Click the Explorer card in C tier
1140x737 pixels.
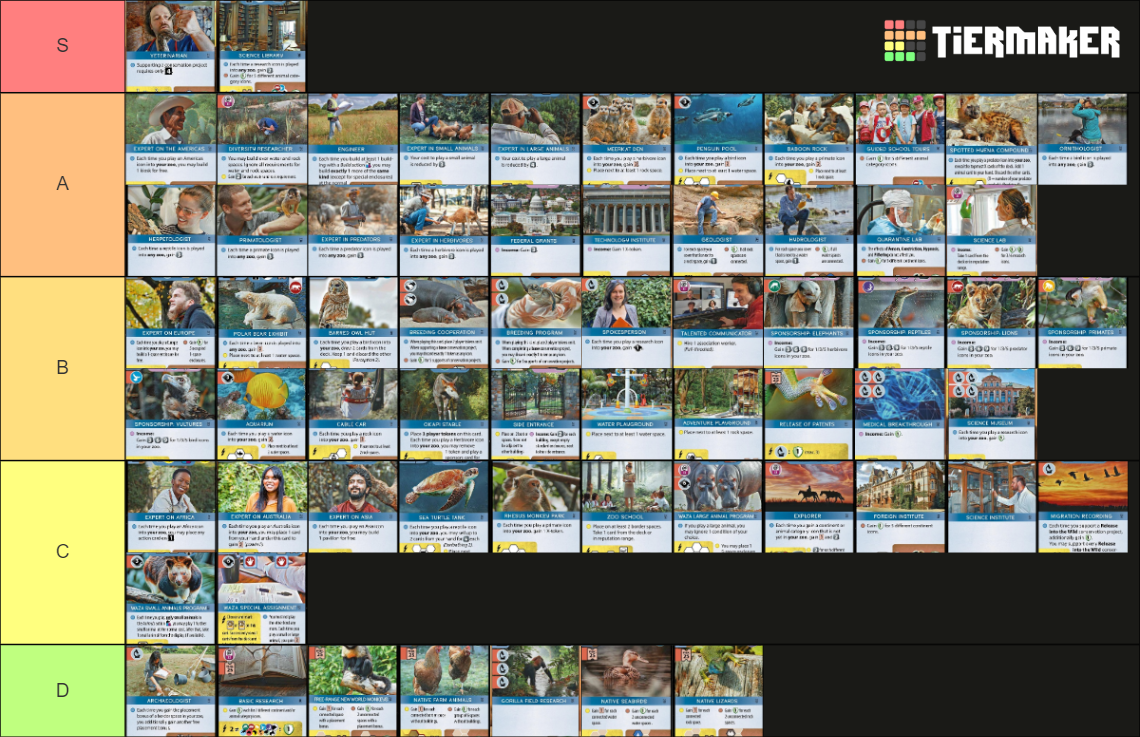pos(808,504)
